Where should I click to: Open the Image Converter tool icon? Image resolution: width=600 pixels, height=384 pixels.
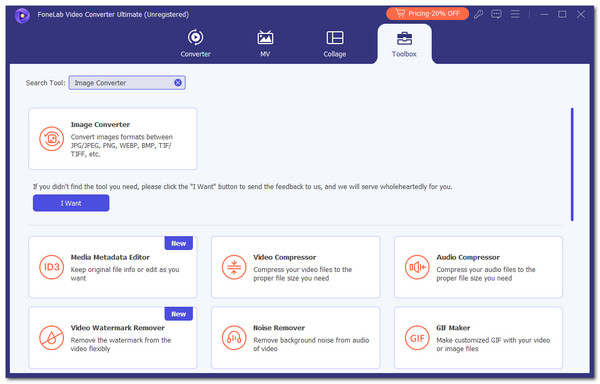[51, 139]
